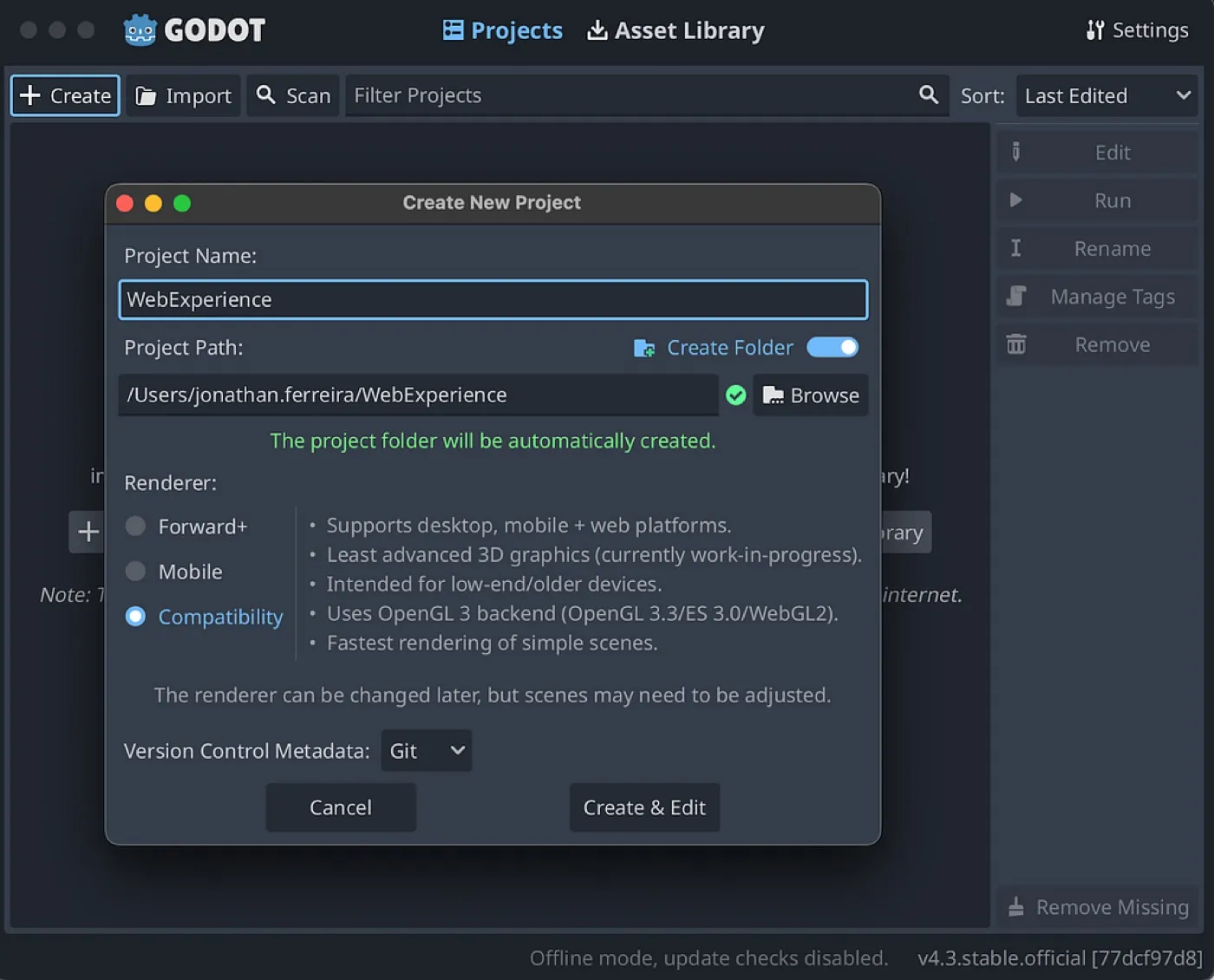
Task: Click 'The project folder will be automatically created.'
Action: coord(493,441)
